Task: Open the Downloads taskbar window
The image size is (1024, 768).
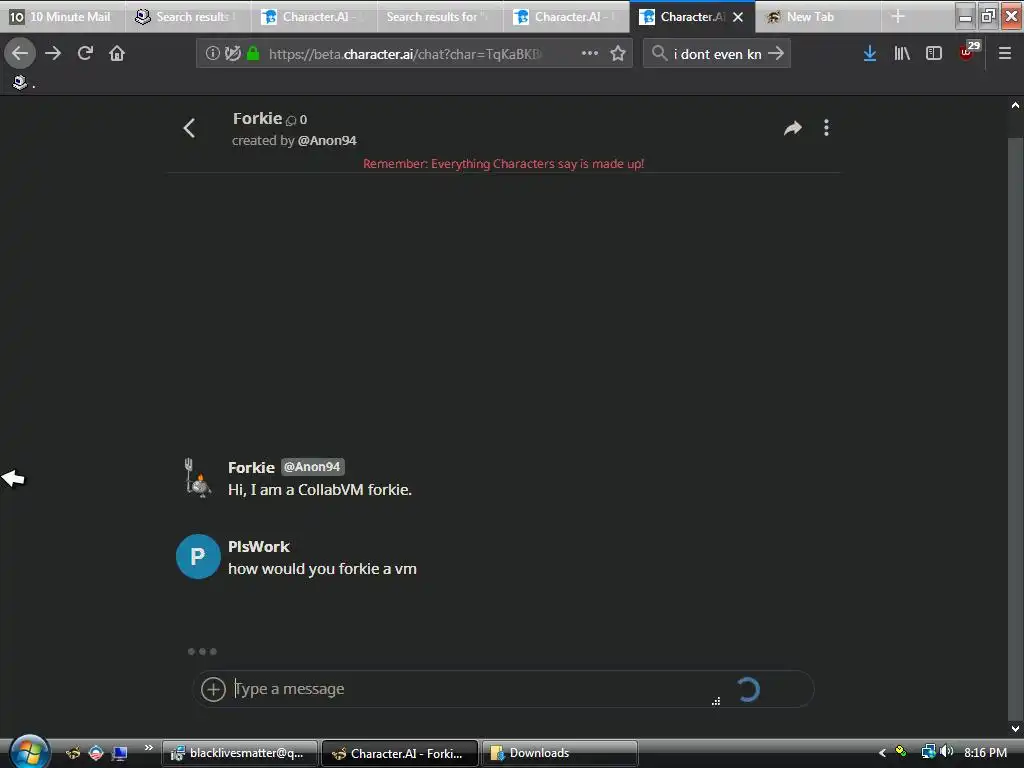Action: 559,753
